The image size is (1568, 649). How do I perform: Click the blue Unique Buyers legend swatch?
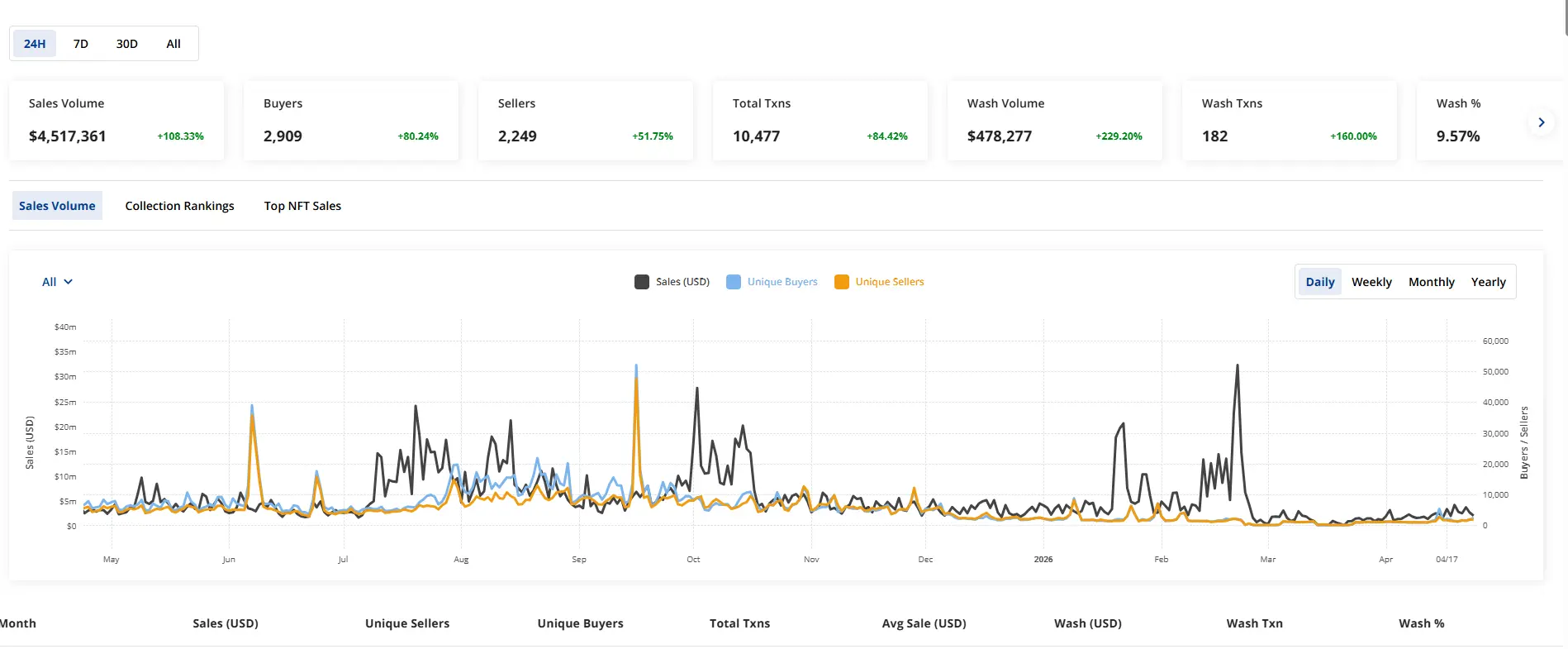[734, 282]
